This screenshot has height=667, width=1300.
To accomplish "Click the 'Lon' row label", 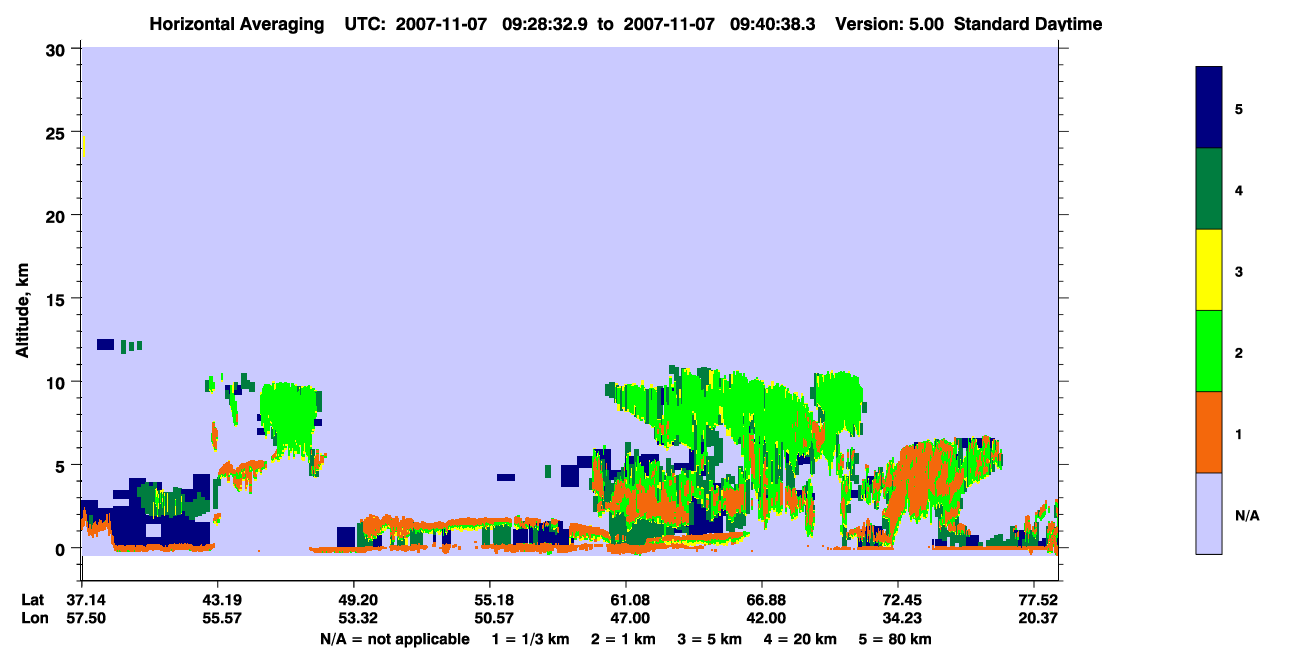I will [x=33, y=618].
